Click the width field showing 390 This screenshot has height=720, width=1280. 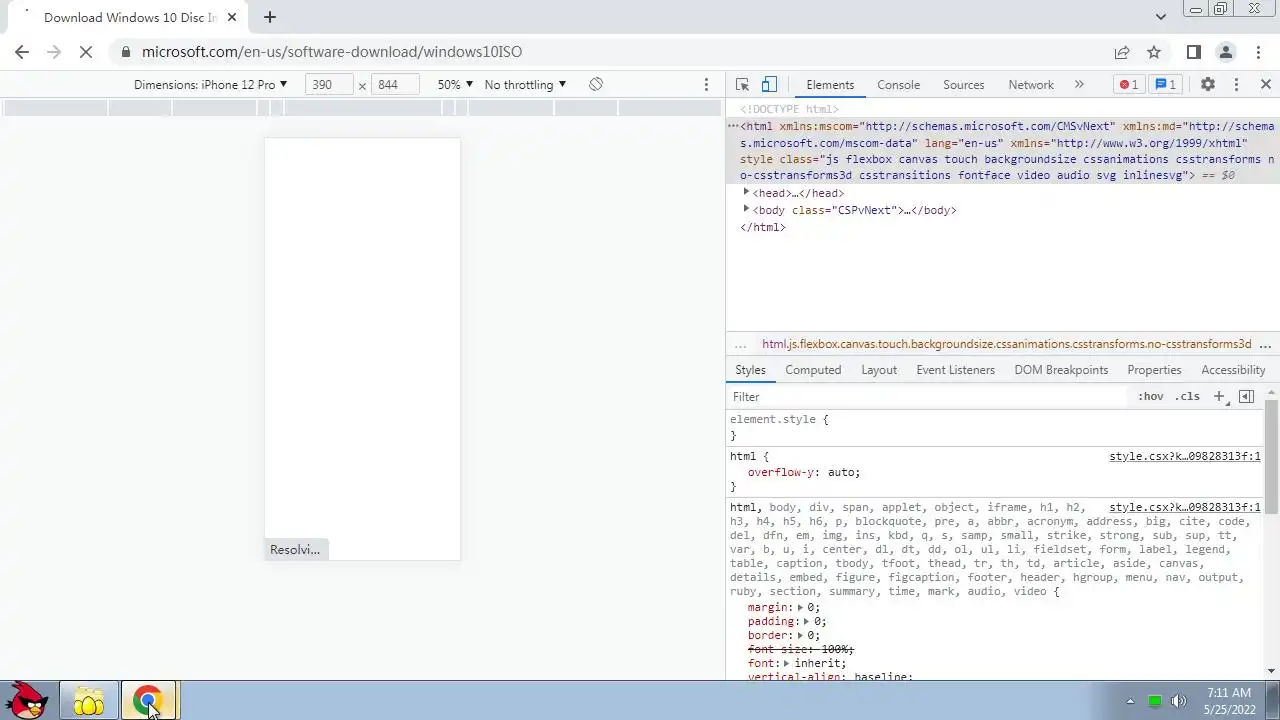(x=330, y=85)
